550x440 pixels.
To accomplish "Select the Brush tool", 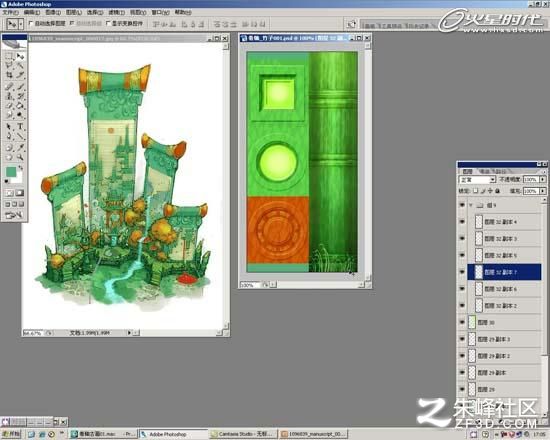I will (x=20, y=87).
